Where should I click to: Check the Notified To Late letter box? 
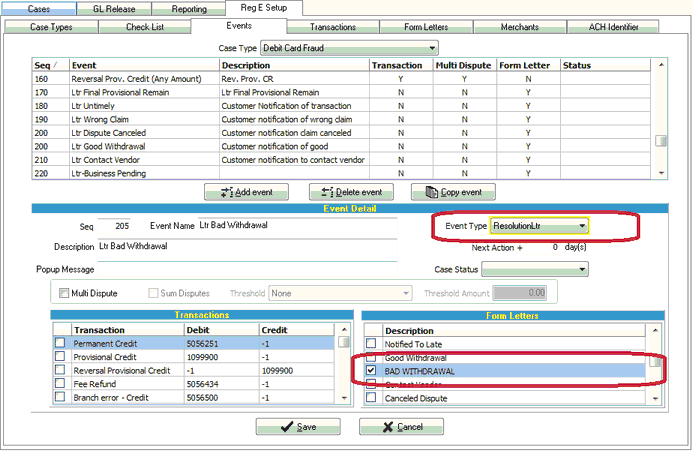371,344
